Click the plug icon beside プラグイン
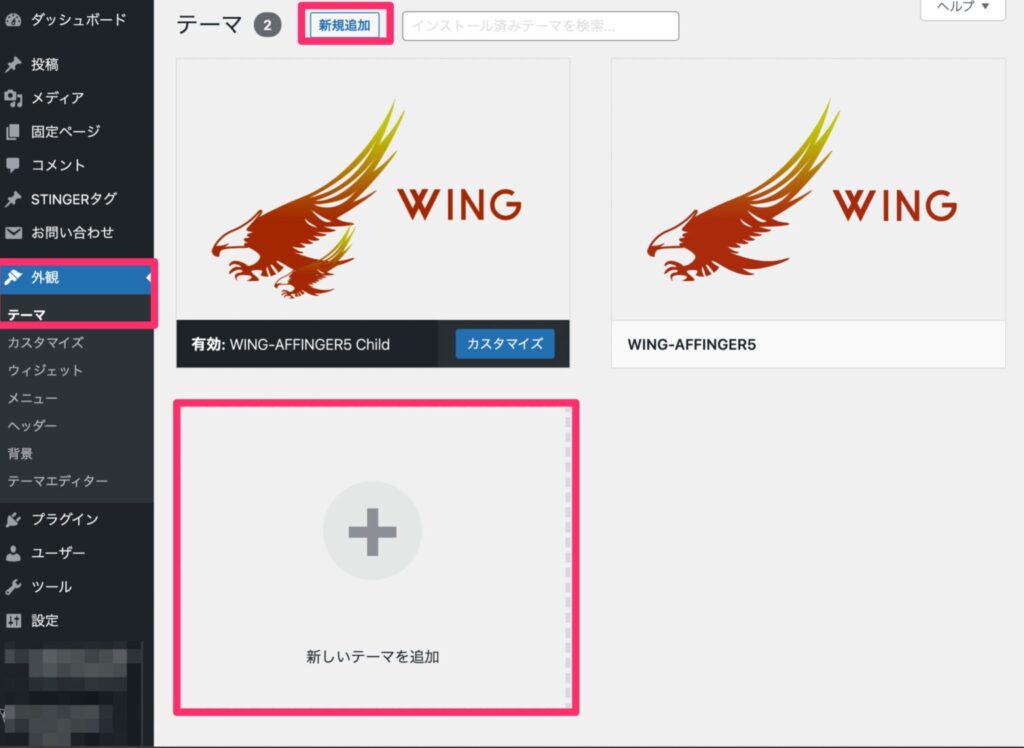 point(13,520)
